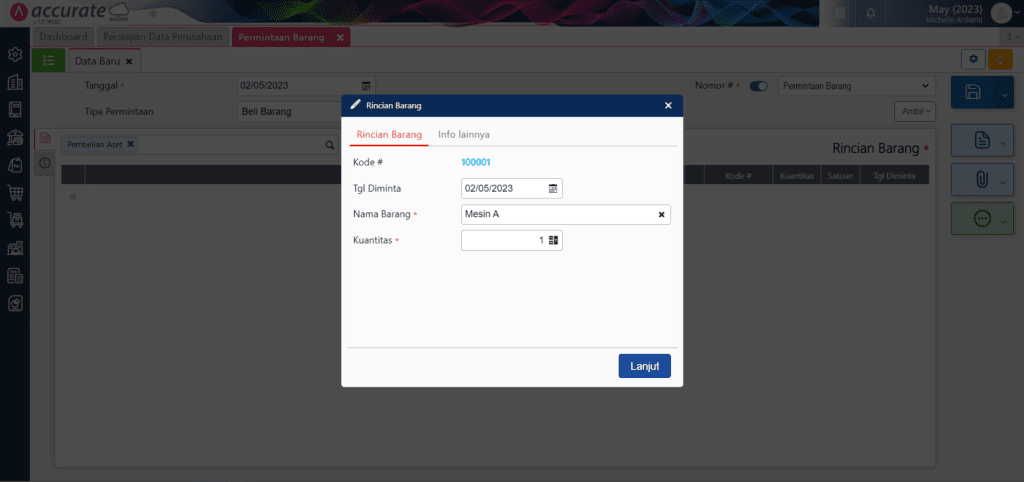The height and width of the screenshot is (482, 1024).
Task: Click the green list view icon
Action: coord(48,60)
